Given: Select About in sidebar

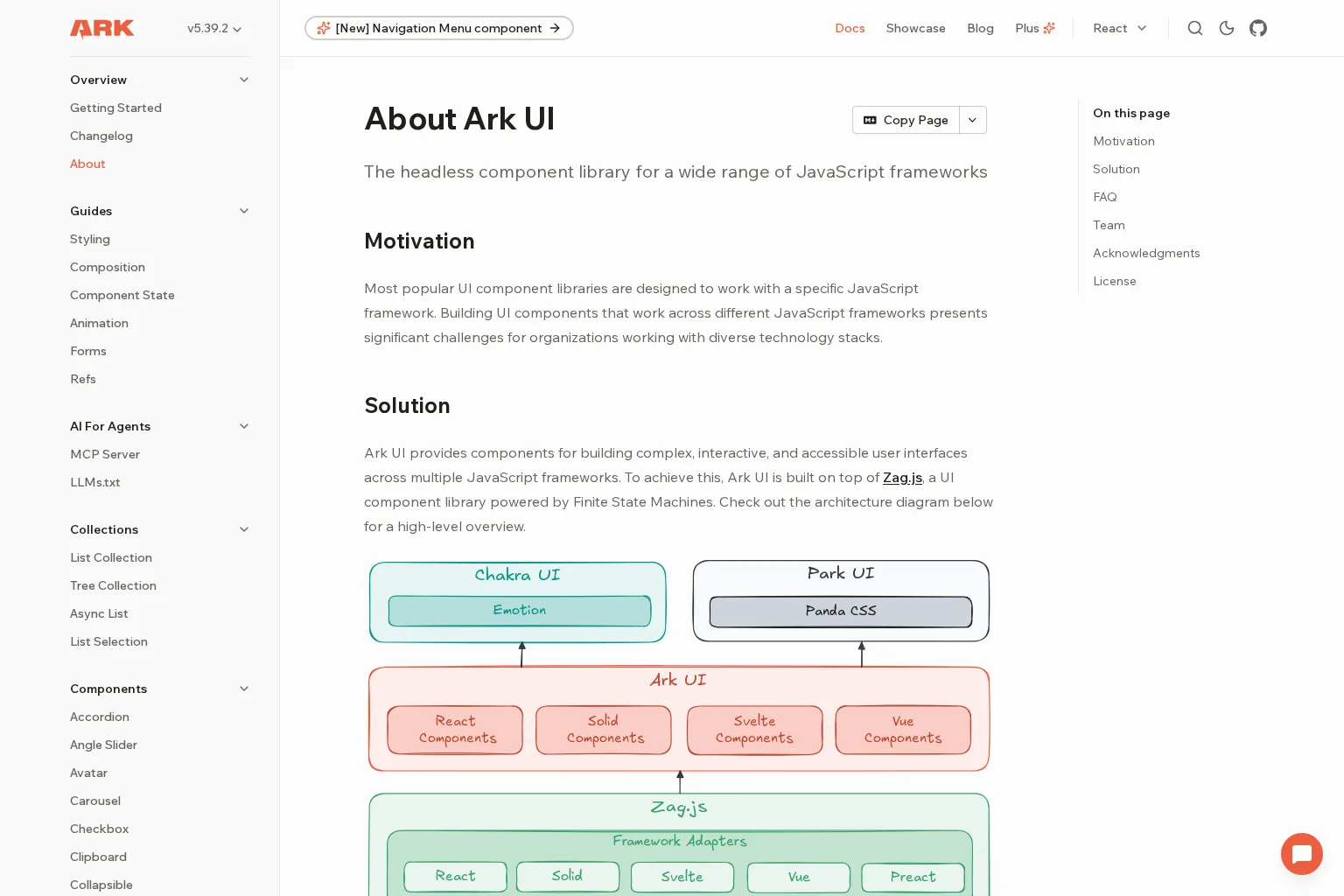Looking at the screenshot, I should [x=87, y=164].
